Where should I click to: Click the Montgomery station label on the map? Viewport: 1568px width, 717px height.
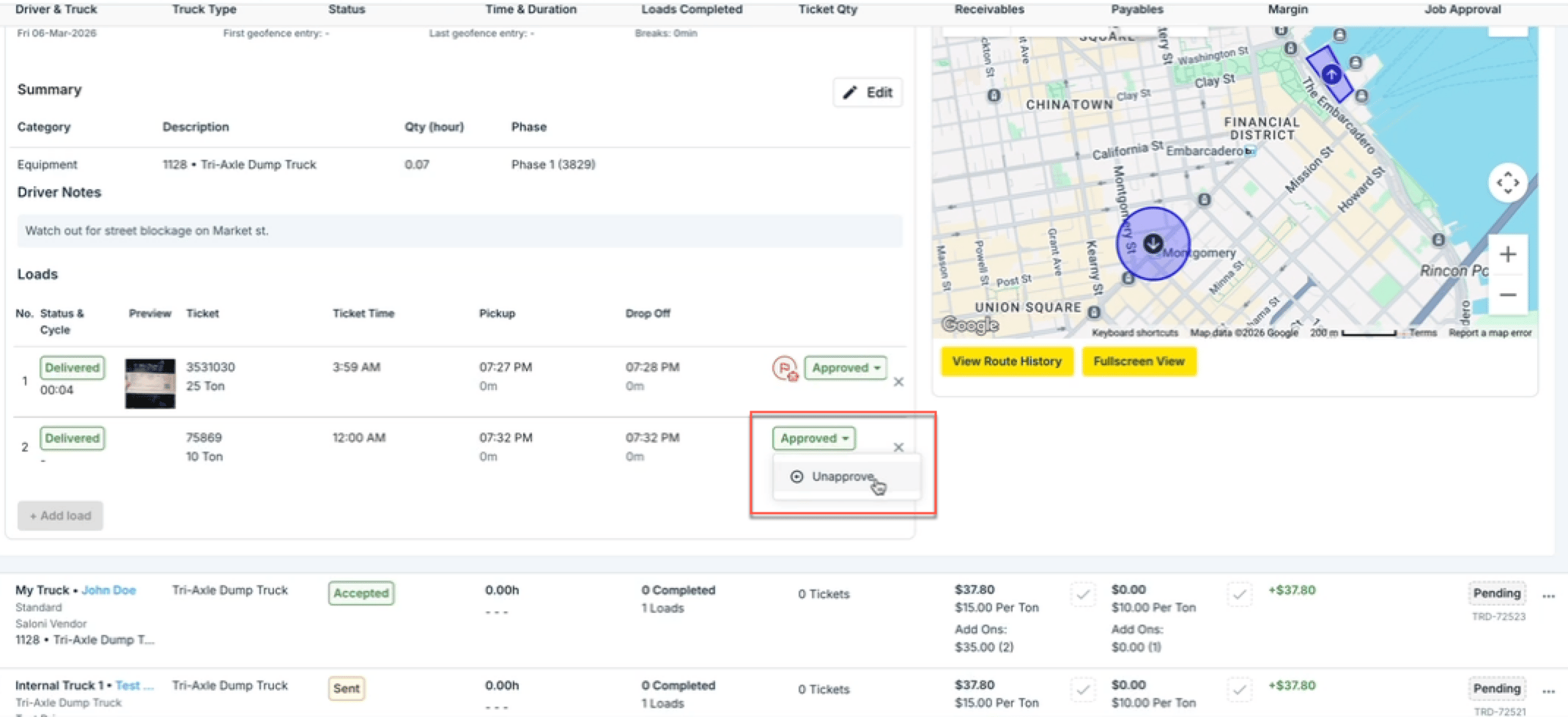(1199, 253)
